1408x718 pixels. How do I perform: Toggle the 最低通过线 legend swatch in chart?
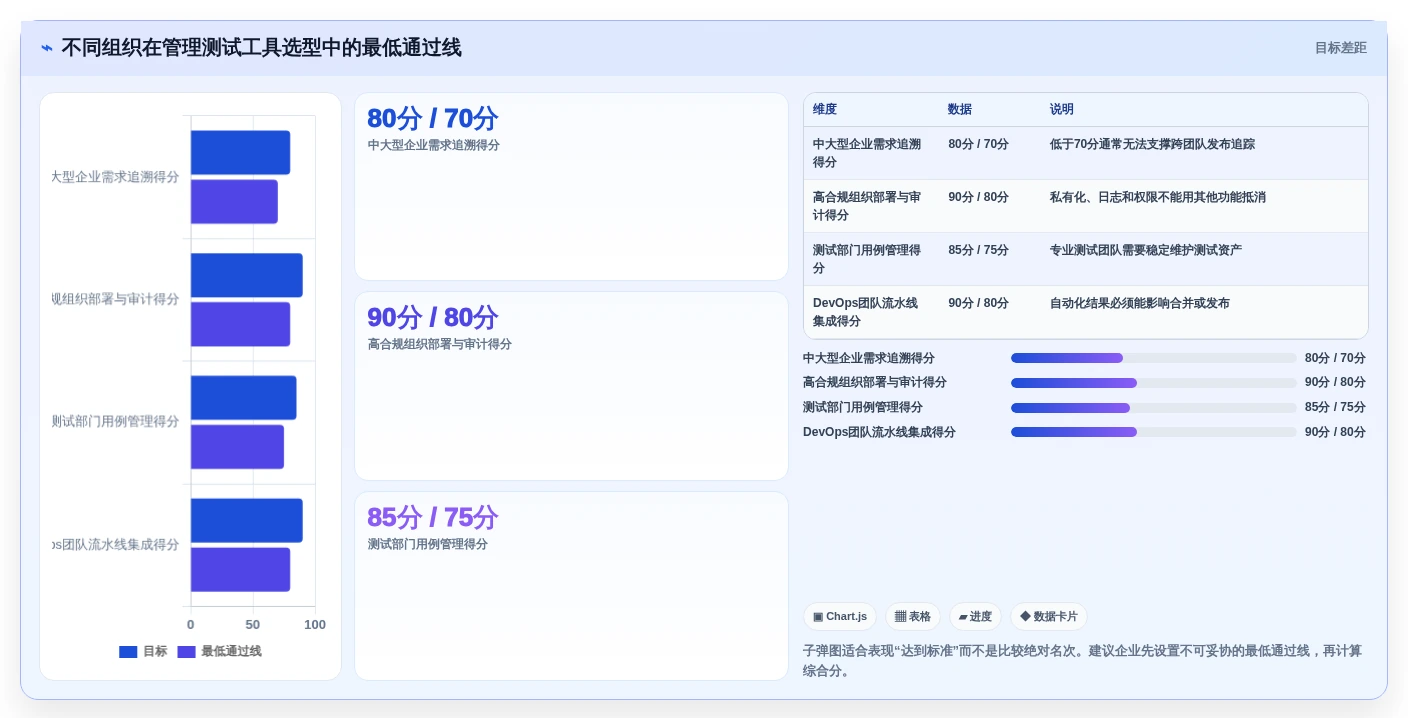click(187, 652)
